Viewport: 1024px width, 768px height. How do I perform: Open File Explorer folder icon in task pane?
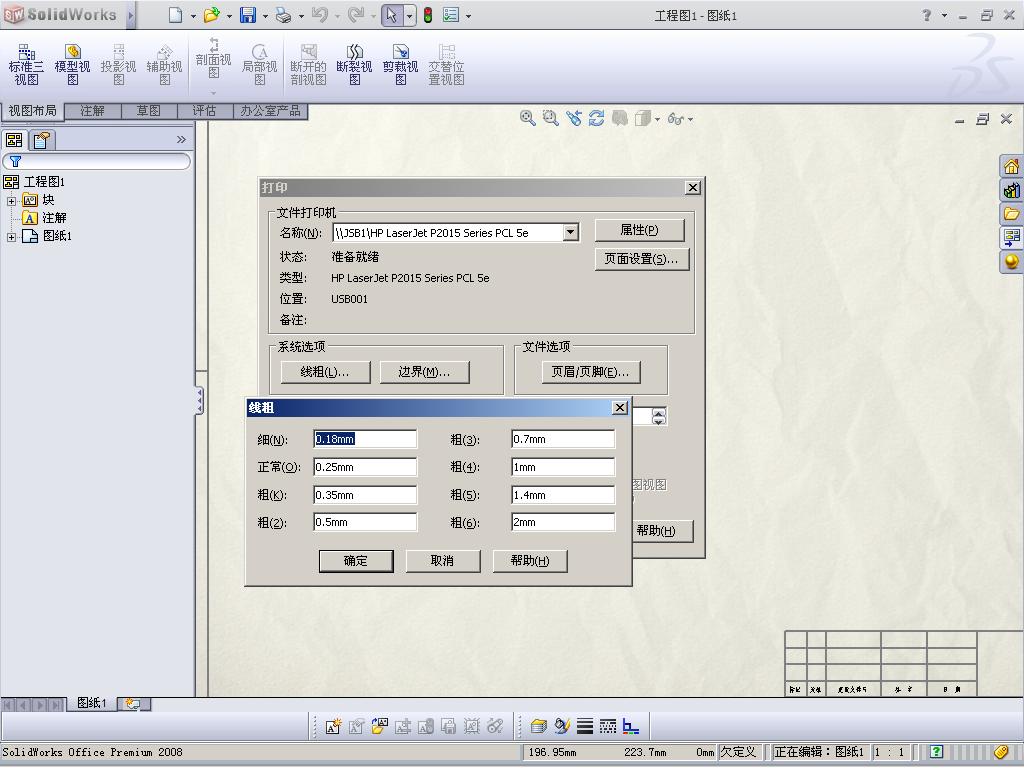tap(1012, 214)
